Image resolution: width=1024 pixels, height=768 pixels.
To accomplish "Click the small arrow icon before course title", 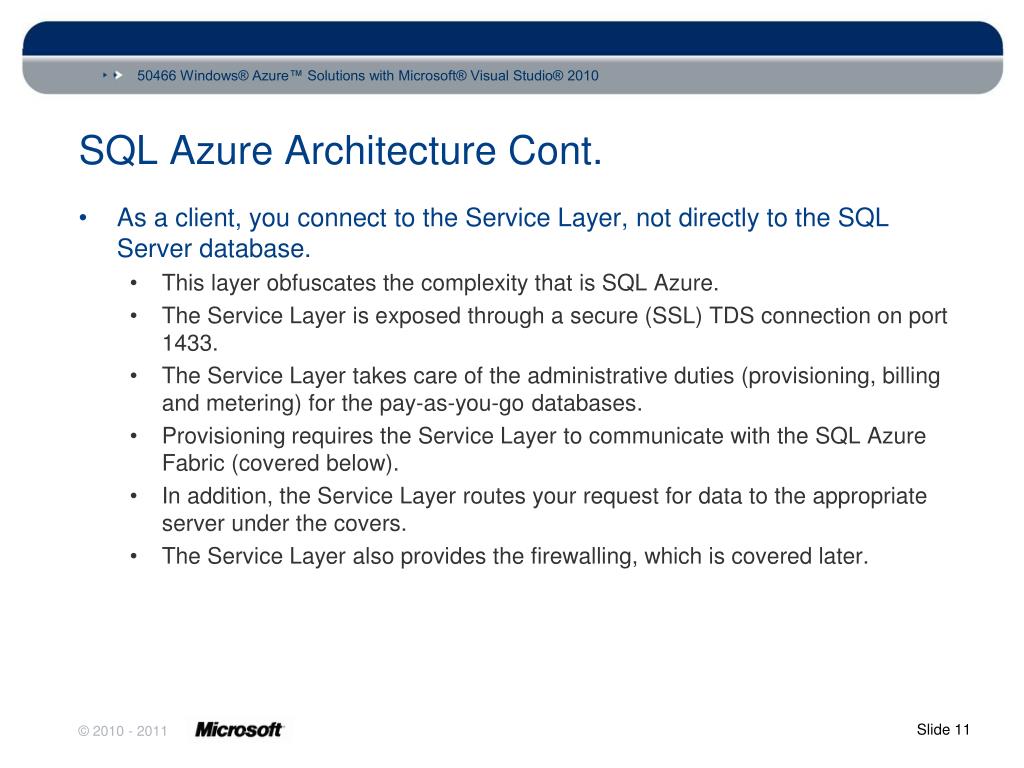I will (104, 76).
